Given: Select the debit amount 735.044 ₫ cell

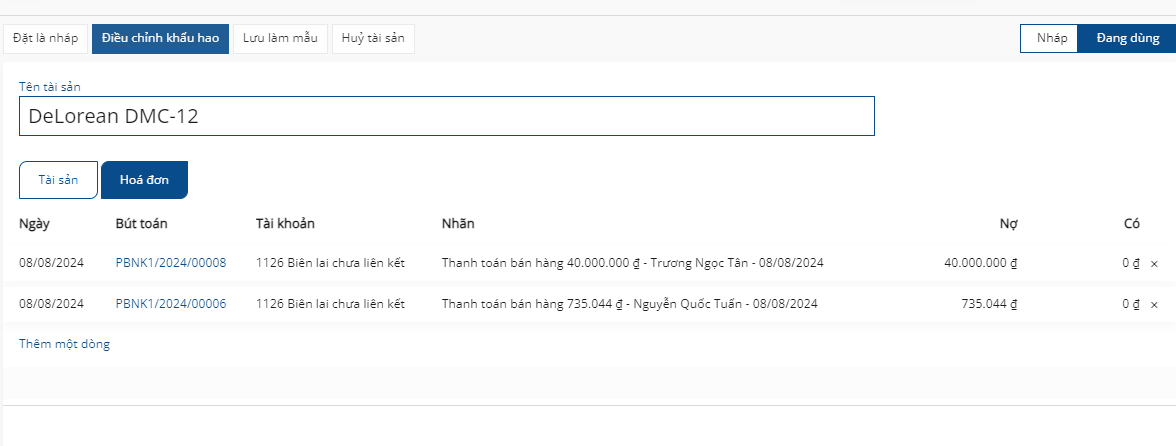Looking at the screenshot, I should [x=989, y=304].
